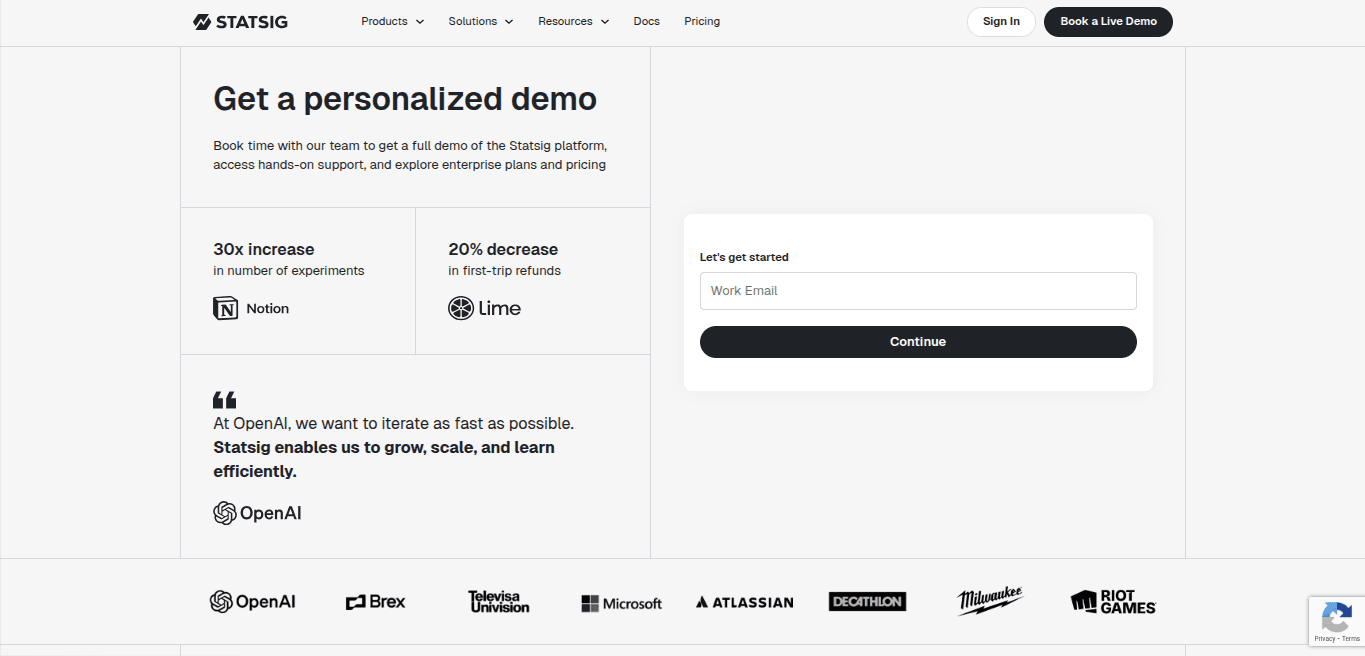Click the "20% decrease" statistic text
The image size is (1365, 656).
click(503, 249)
